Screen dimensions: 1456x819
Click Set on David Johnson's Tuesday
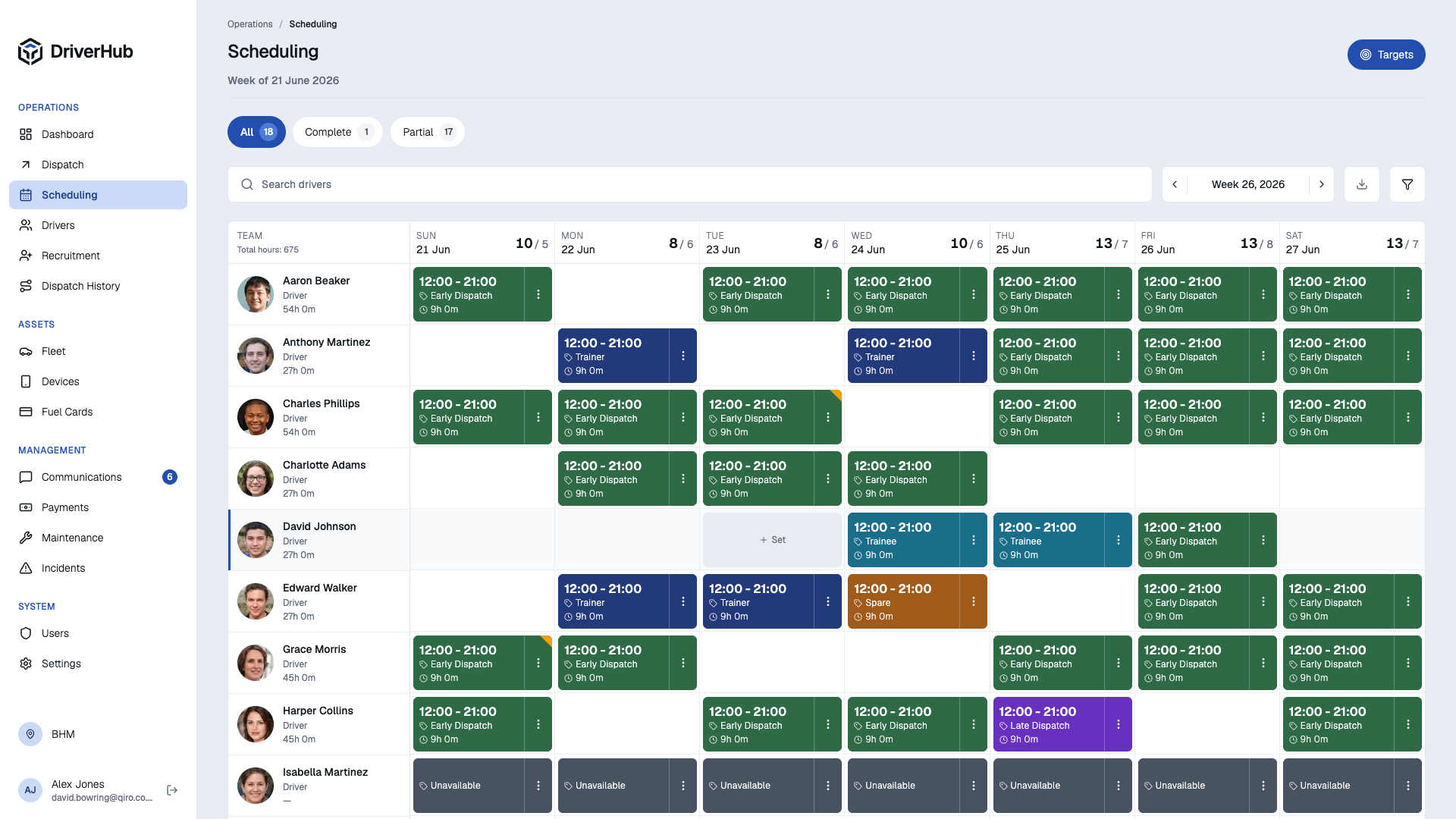[772, 540]
